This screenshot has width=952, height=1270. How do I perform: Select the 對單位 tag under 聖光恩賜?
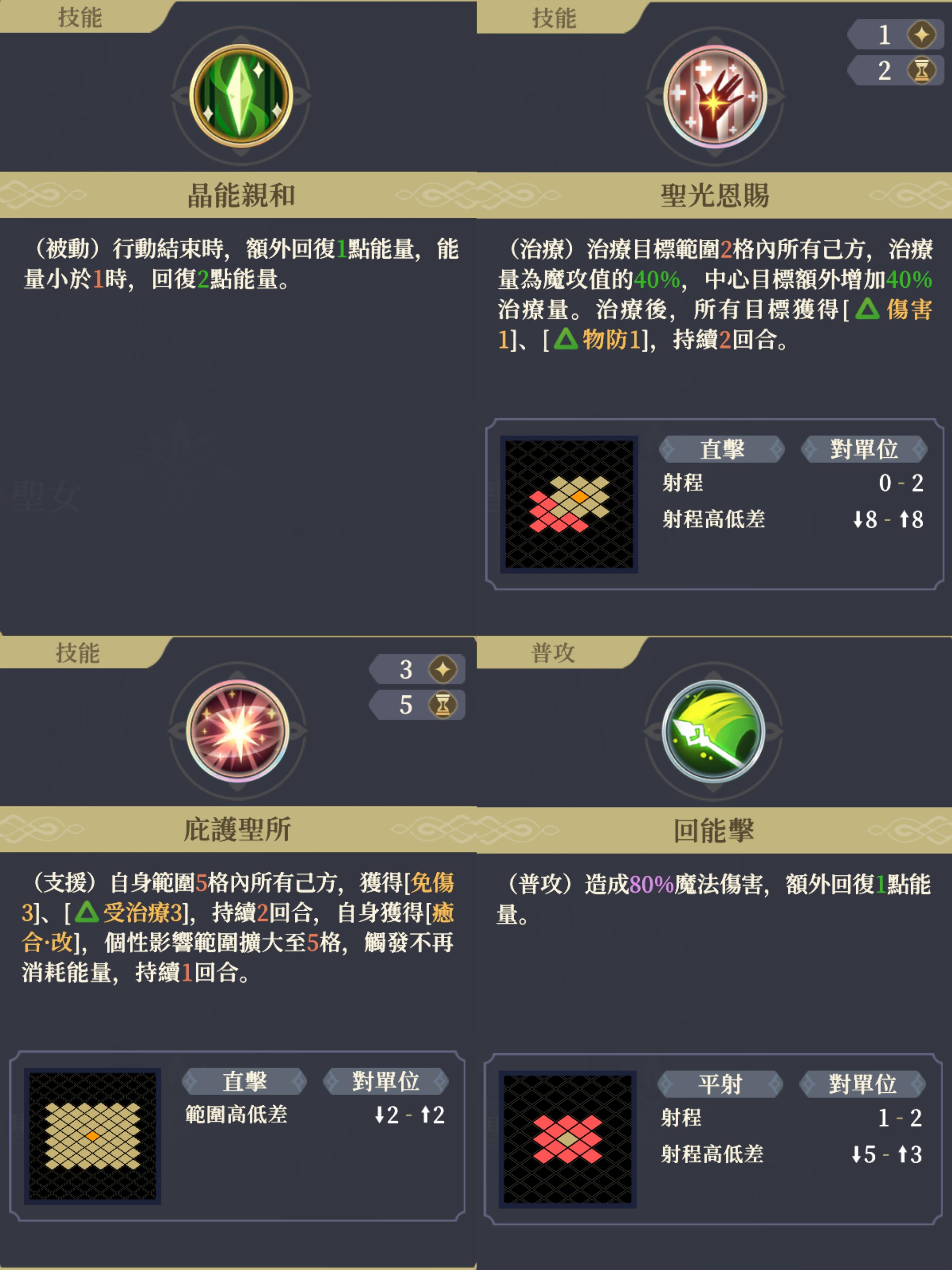(864, 449)
